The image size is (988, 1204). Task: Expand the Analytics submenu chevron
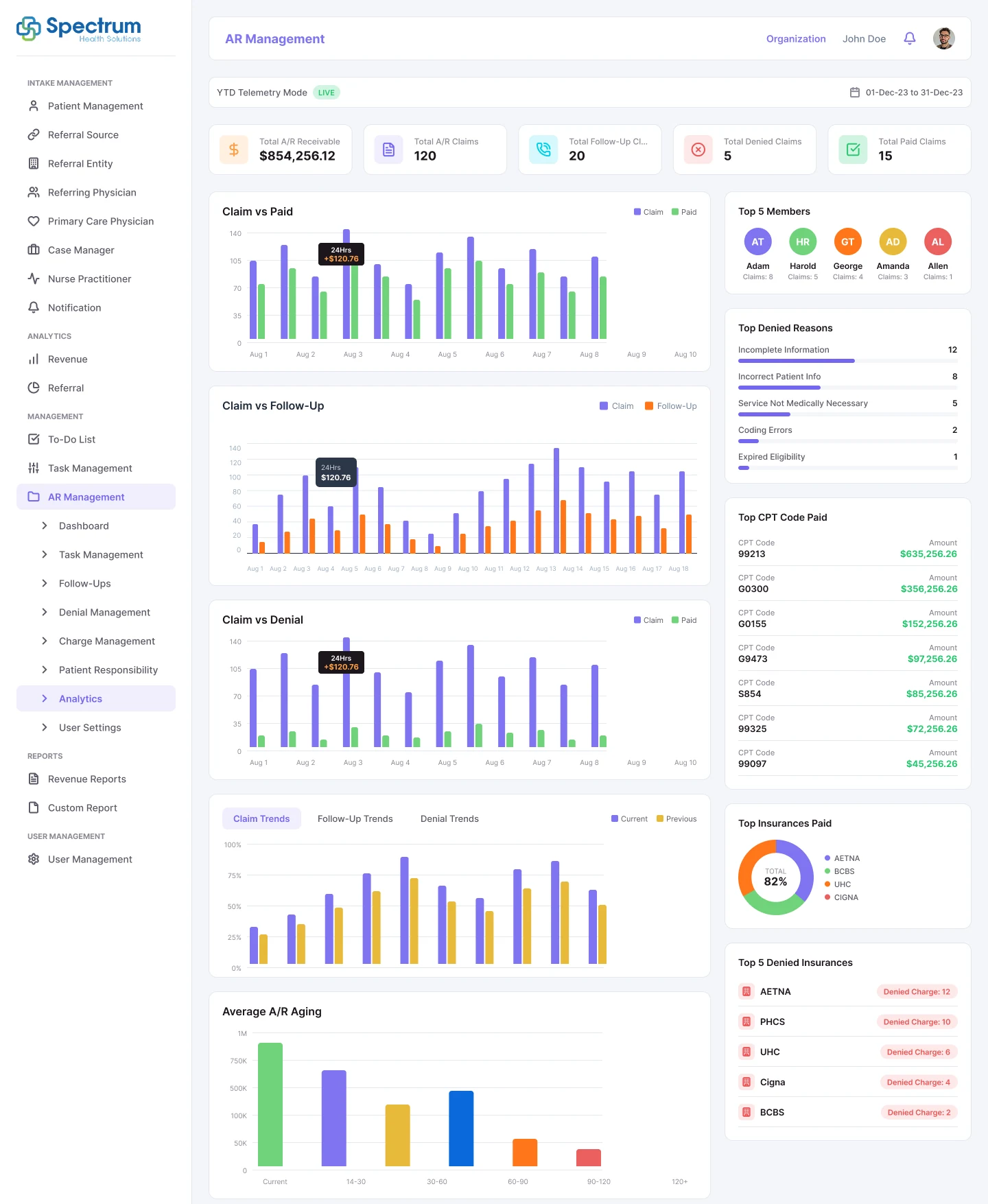click(45, 698)
